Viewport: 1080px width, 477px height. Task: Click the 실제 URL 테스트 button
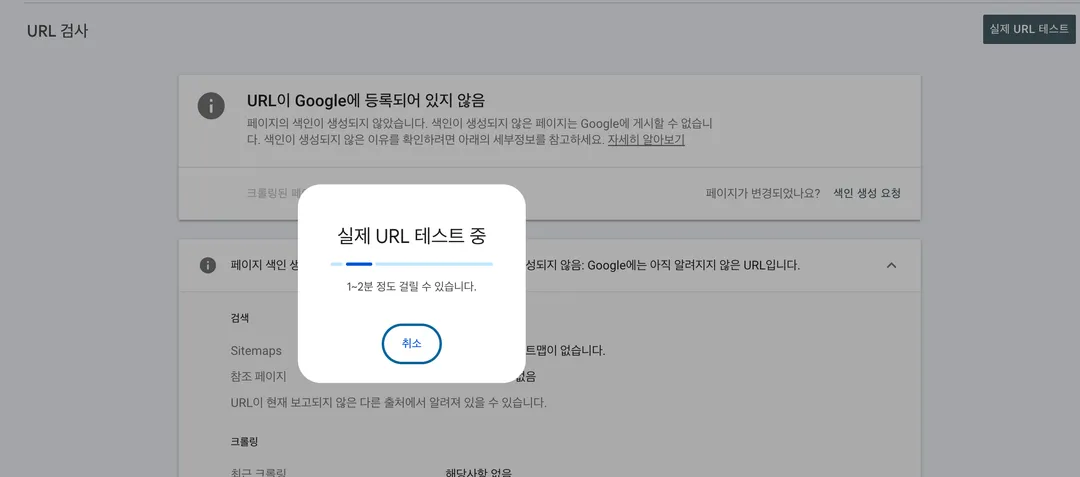[x=1028, y=29]
